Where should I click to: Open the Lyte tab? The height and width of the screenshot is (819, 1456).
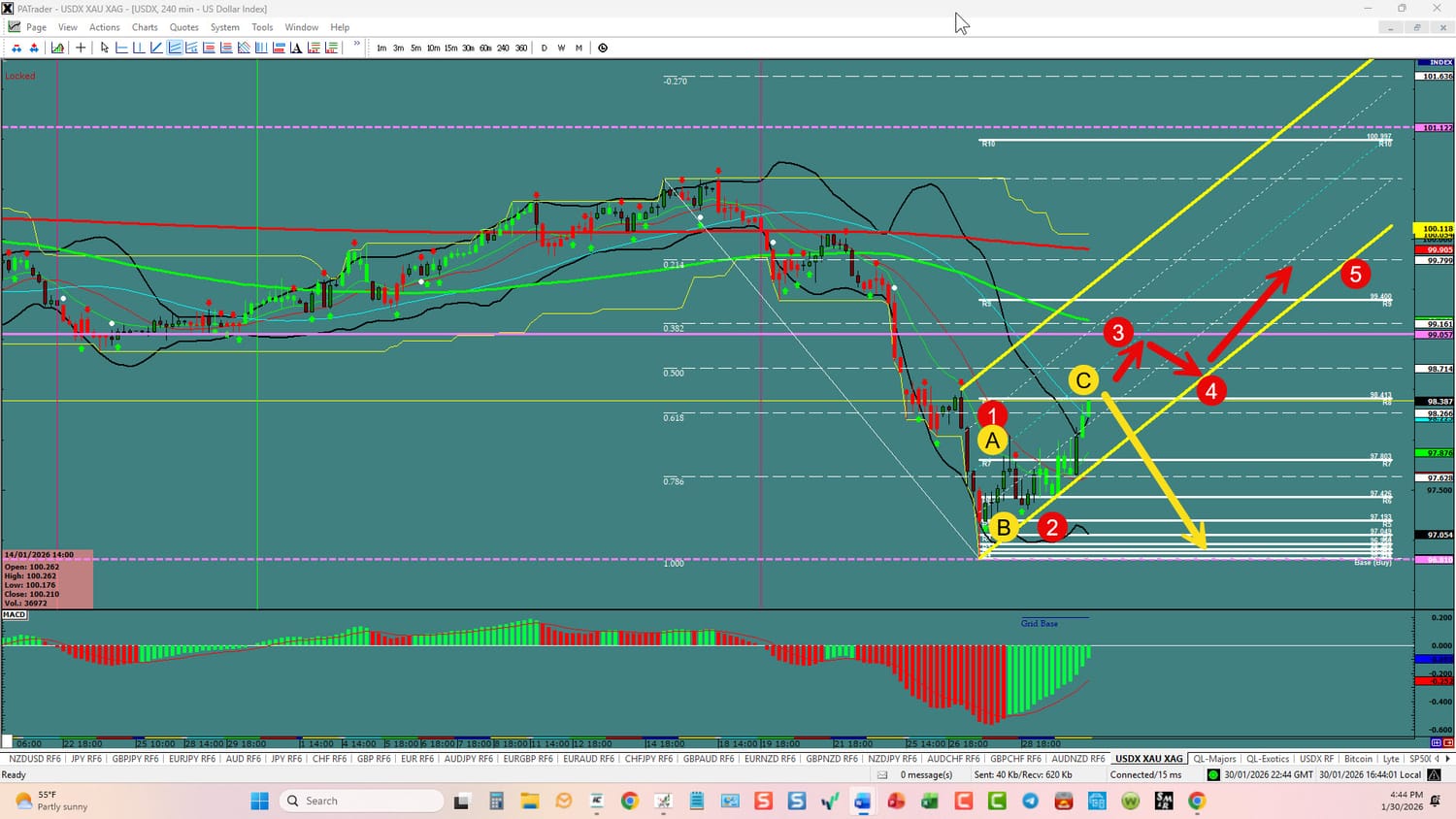coord(1391,759)
